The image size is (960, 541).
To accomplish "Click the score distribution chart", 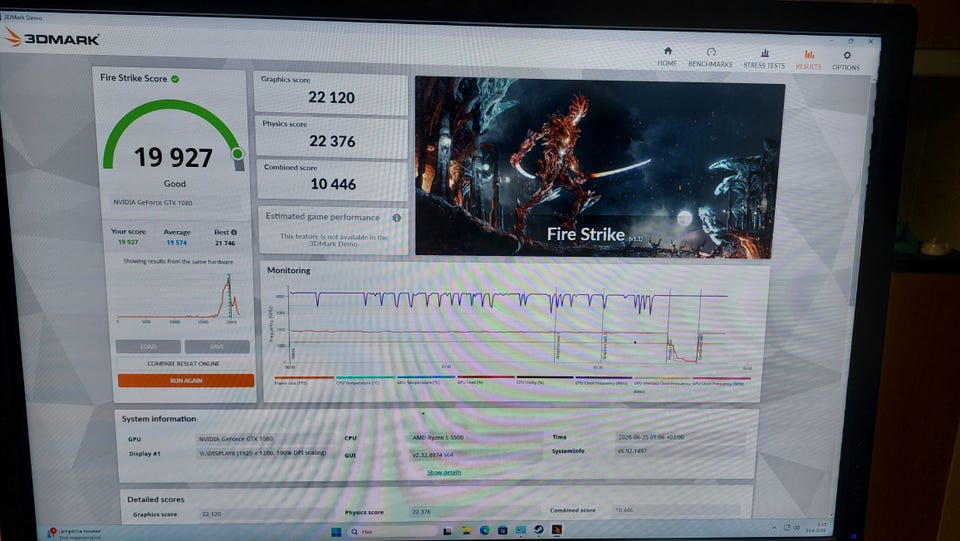I will point(179,297).
